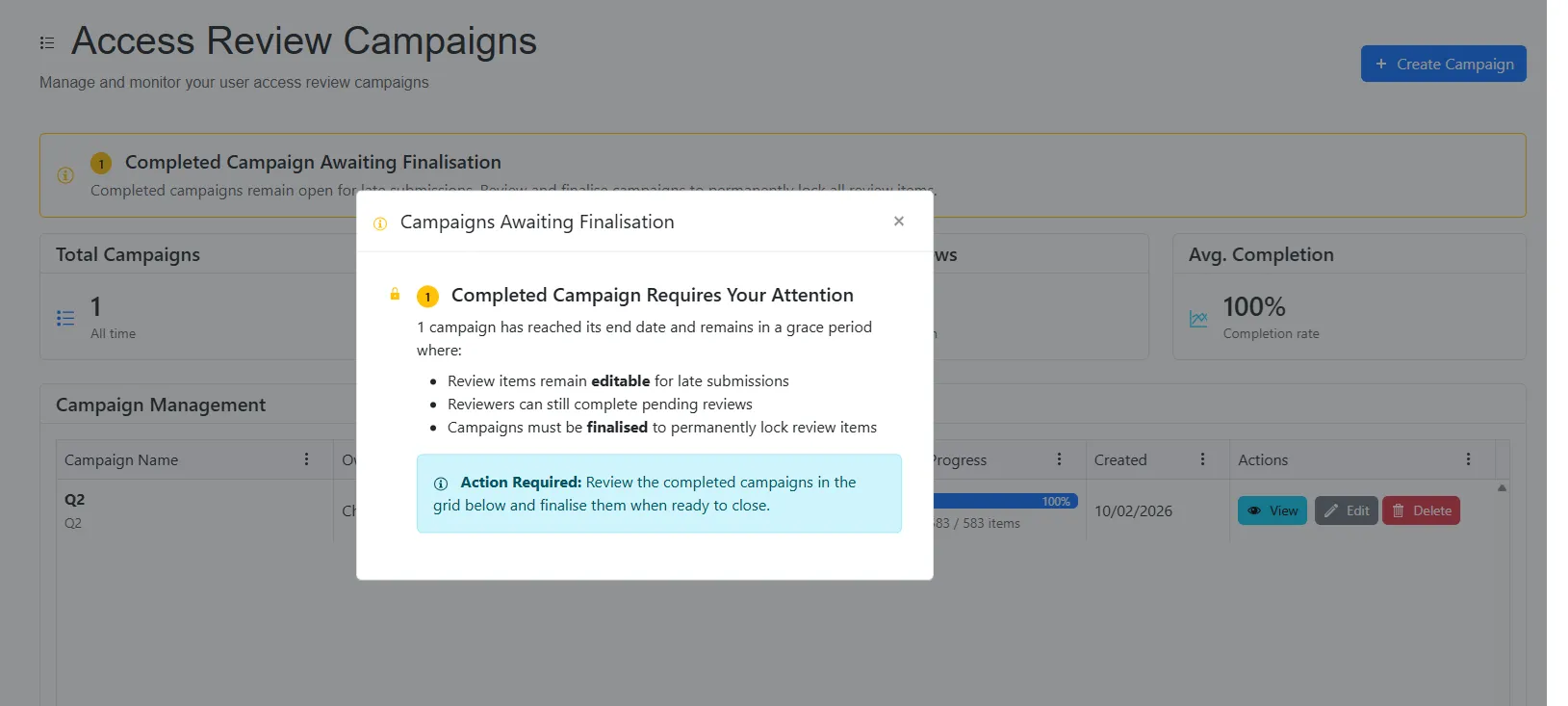Click the info icon in Action Required box

coord(441,484)
